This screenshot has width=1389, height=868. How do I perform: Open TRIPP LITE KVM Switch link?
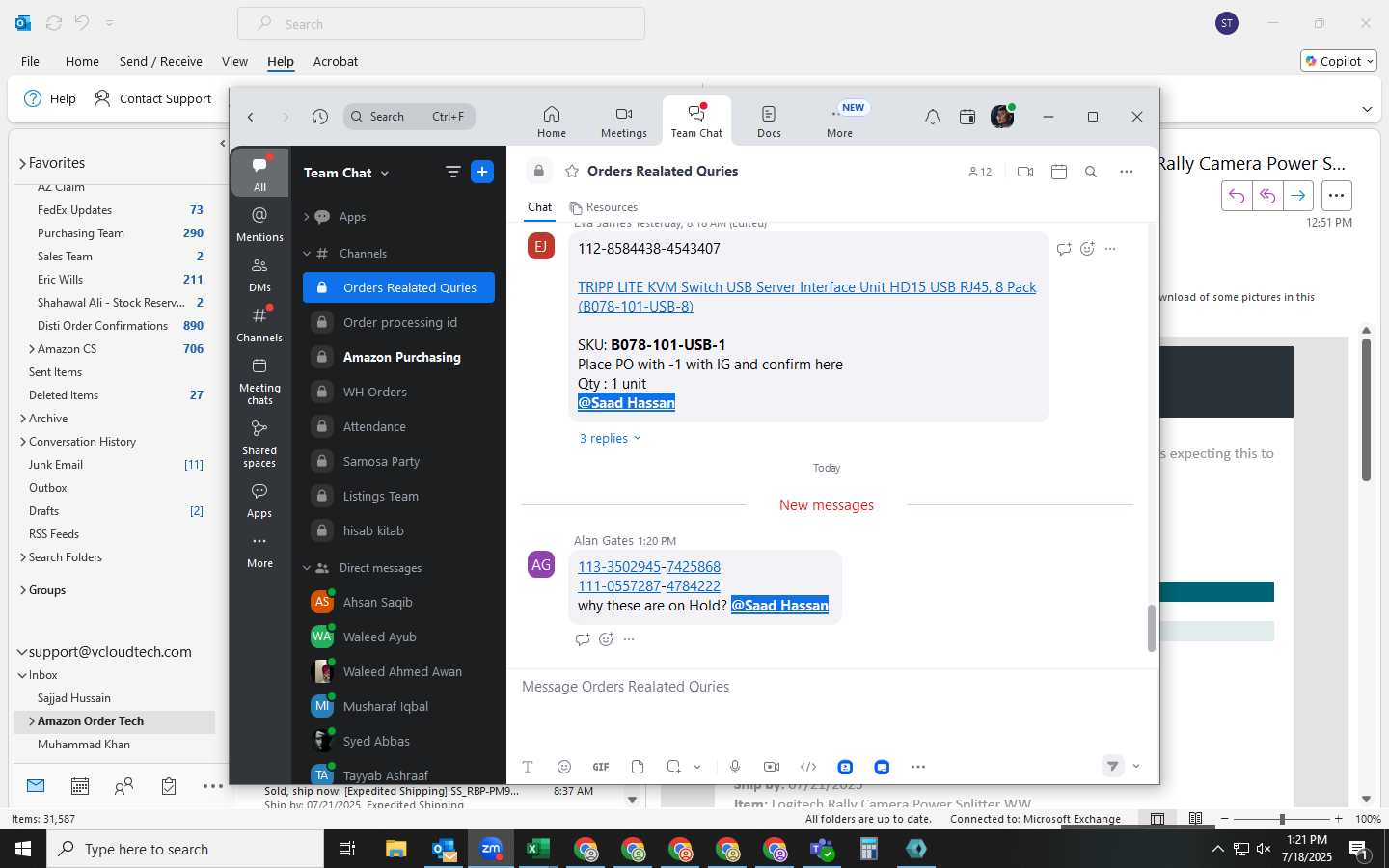tap(806, 296)
